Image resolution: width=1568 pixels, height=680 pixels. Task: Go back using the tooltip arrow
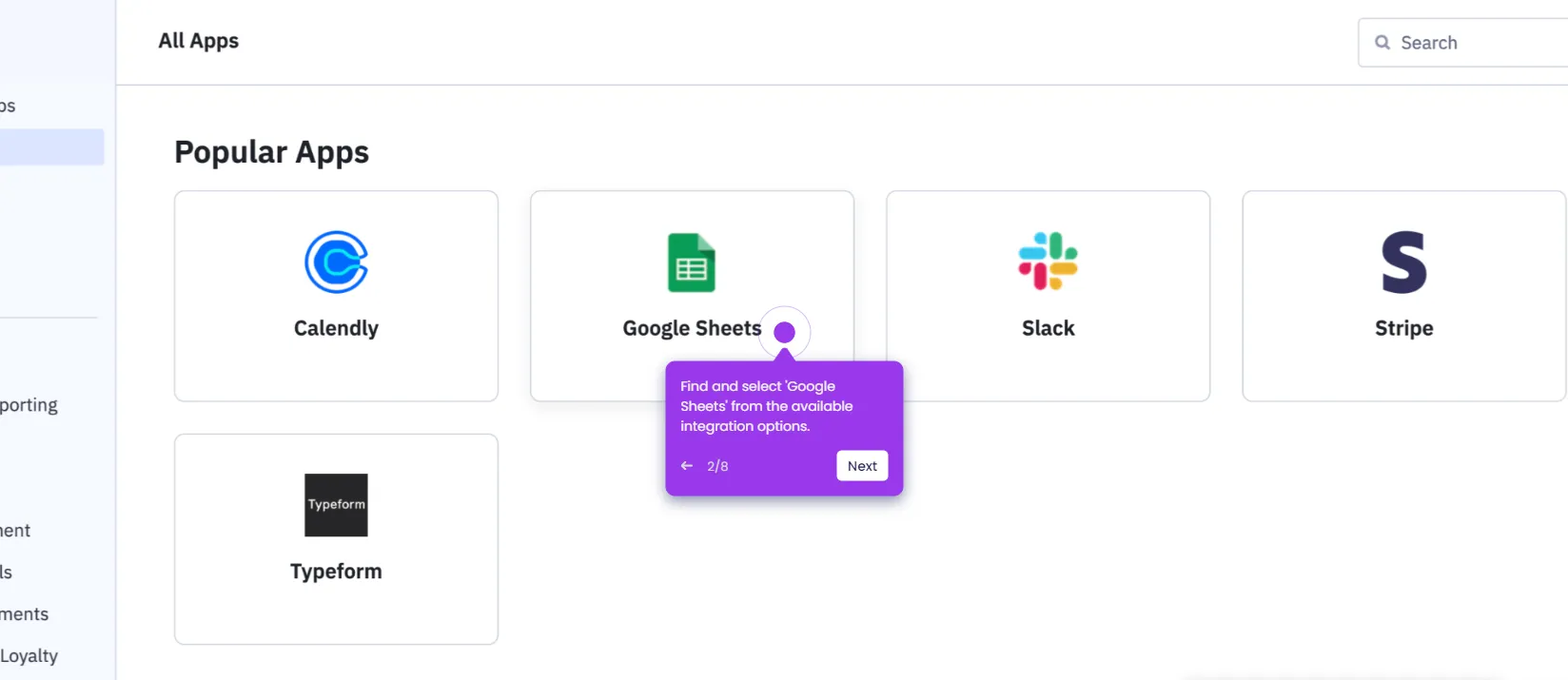tap(687, 466)
